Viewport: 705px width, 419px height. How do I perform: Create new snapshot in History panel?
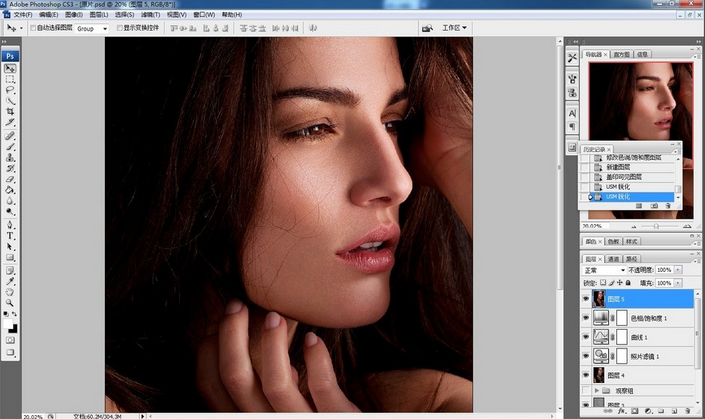(654, 205)
